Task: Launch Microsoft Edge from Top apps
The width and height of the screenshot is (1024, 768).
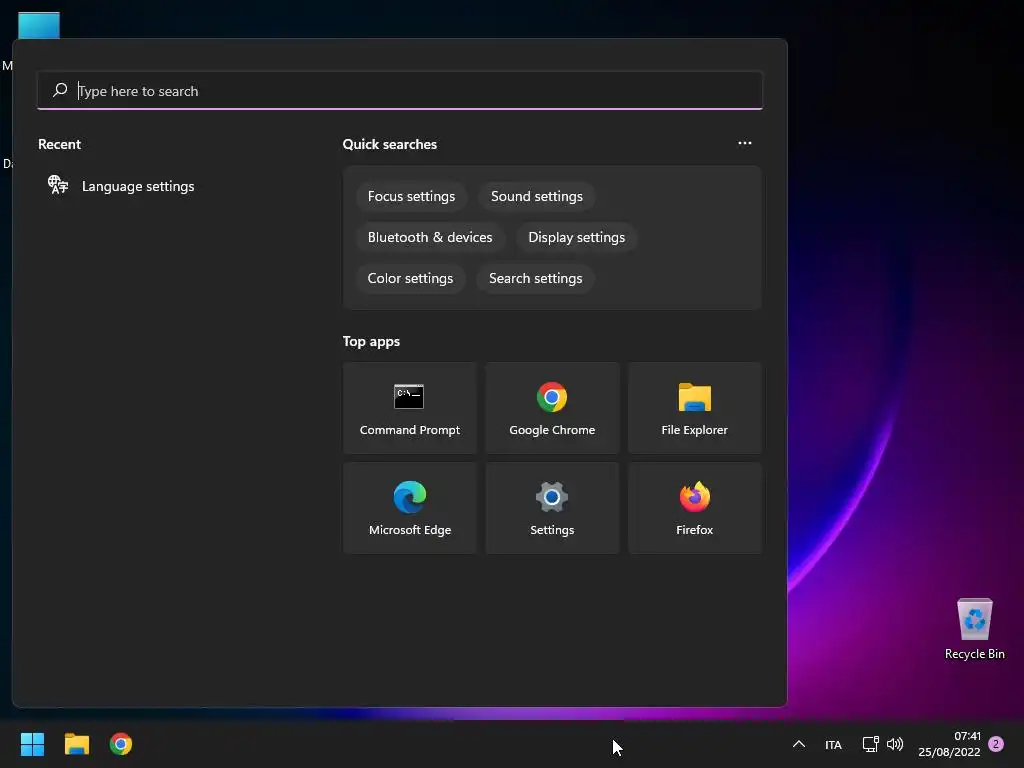Action: [409, 508]
